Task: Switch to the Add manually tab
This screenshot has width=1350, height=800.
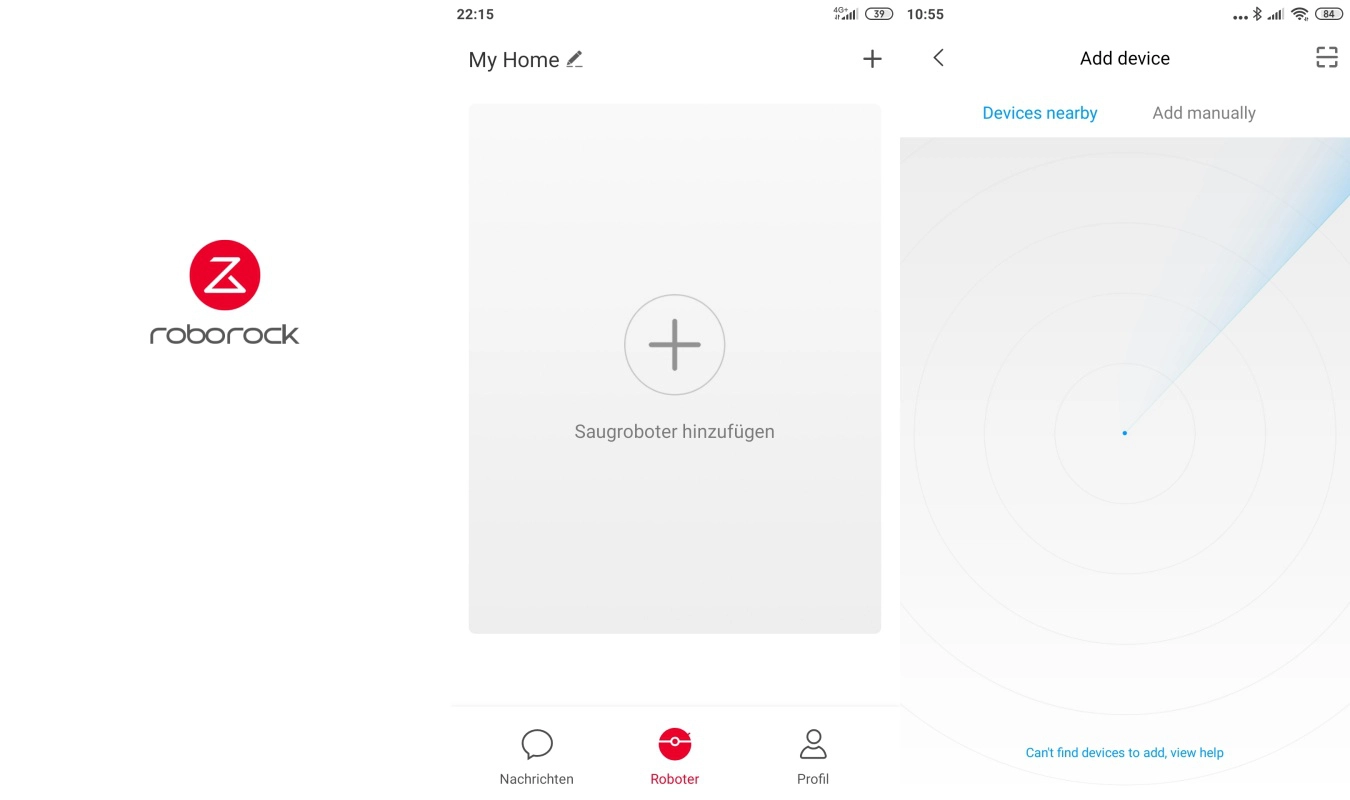Action: [x=1204, y=113]
